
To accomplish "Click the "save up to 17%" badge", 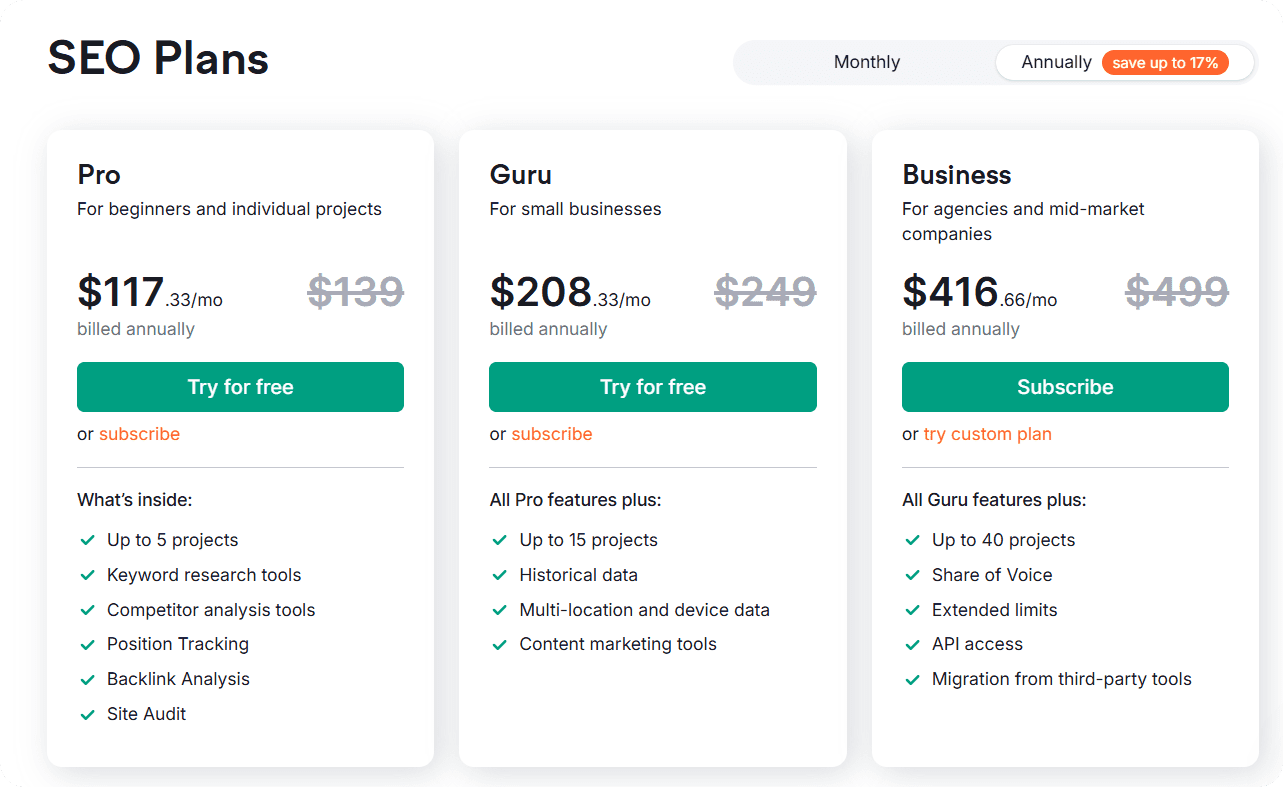I will (1165, 63).
